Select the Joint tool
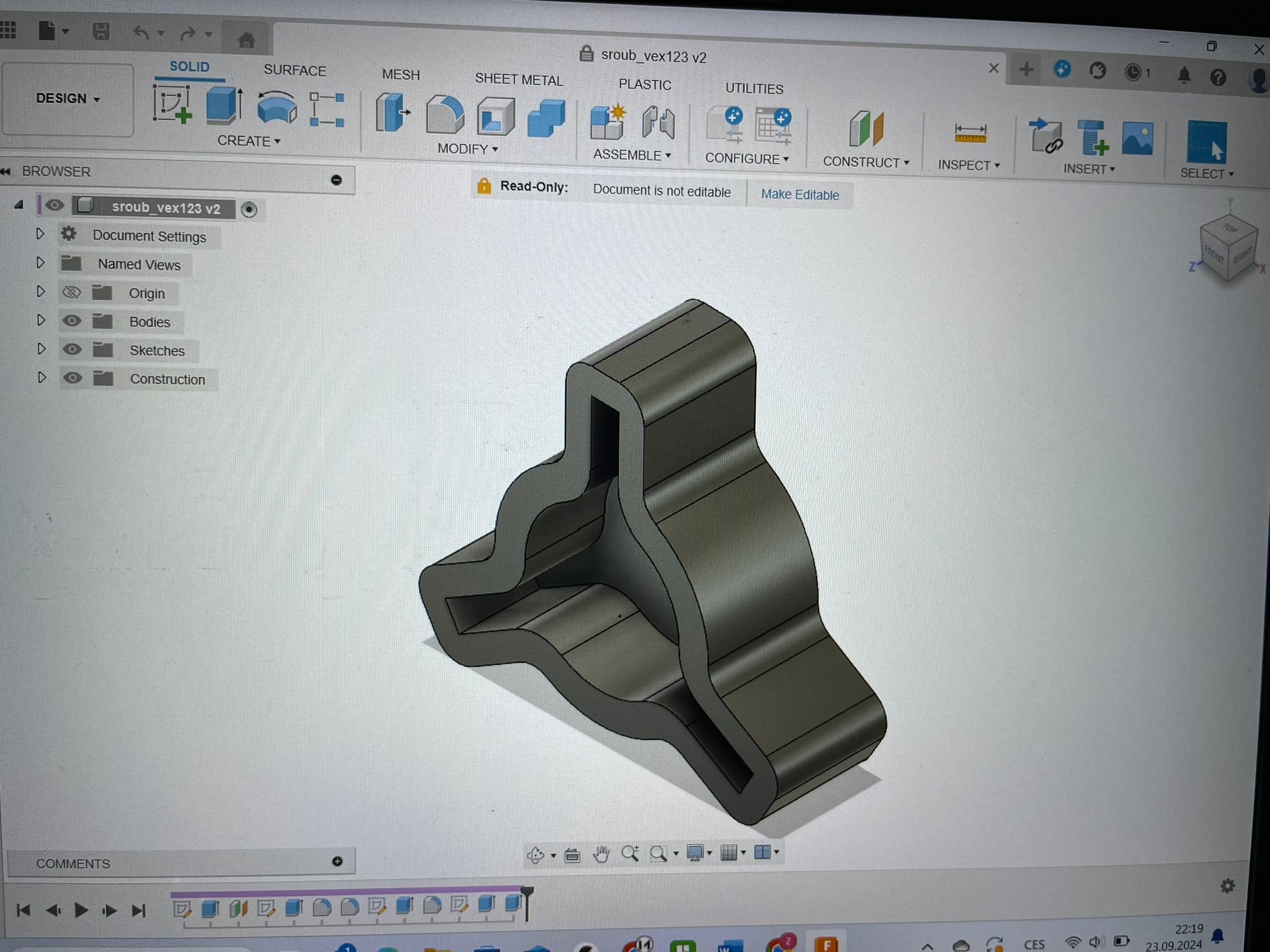 pos(658,121)
